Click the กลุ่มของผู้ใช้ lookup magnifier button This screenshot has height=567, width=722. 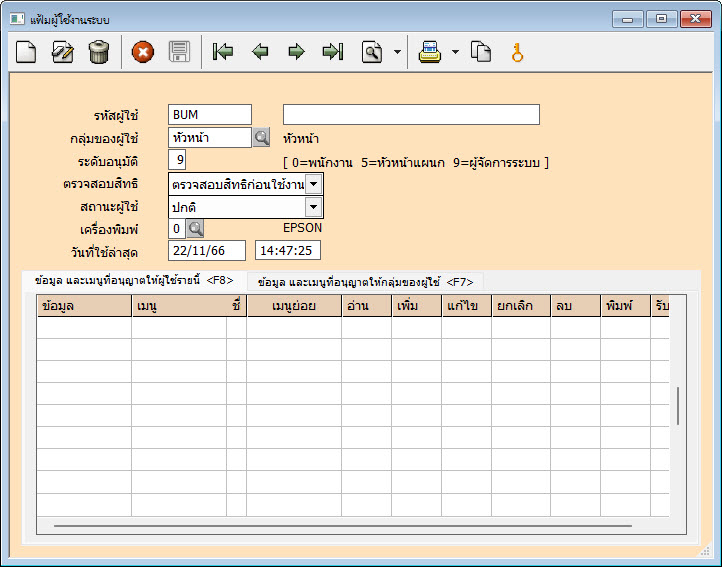click(261, 138)
